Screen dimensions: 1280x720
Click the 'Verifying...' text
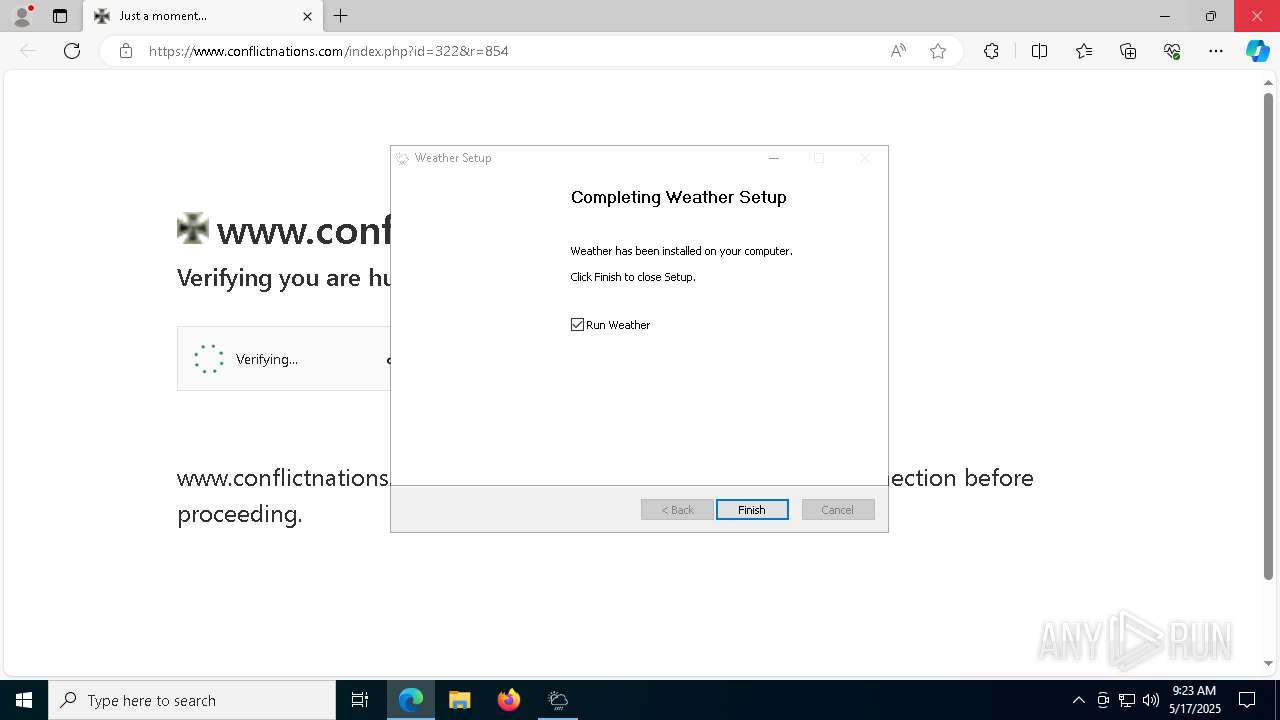267,359
